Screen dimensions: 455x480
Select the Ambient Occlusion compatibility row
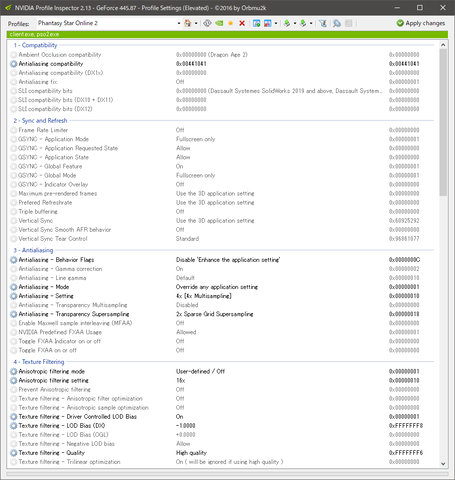point(222,55)
